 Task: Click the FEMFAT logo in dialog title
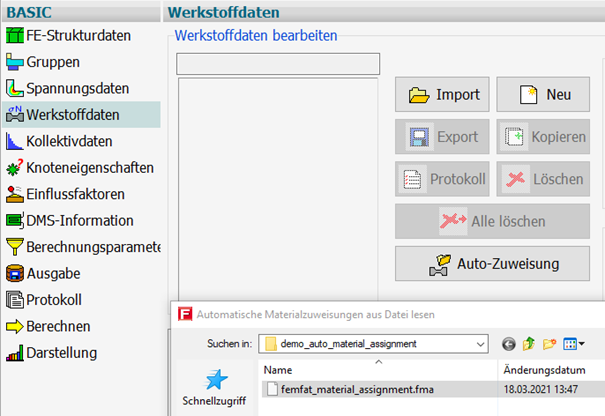coord(185,314)
